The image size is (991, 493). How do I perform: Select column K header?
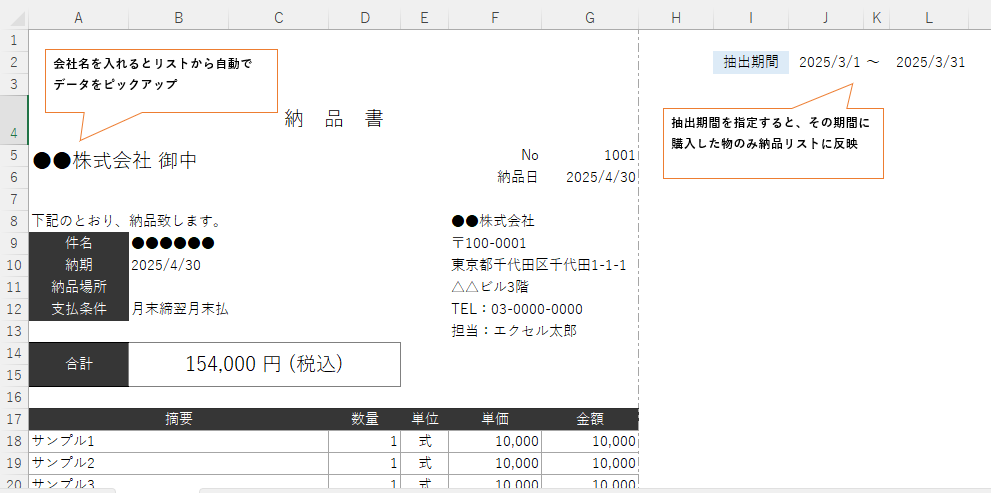coord(877,18)
